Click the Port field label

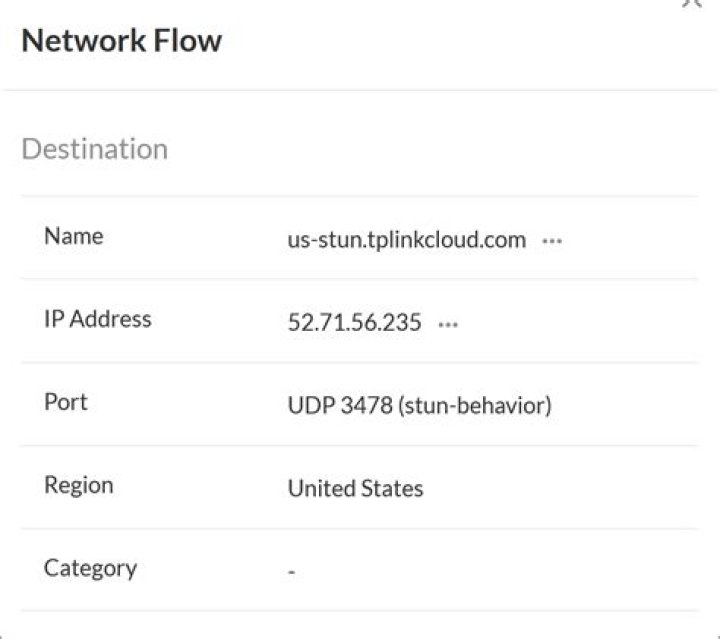tap(66, 402)
